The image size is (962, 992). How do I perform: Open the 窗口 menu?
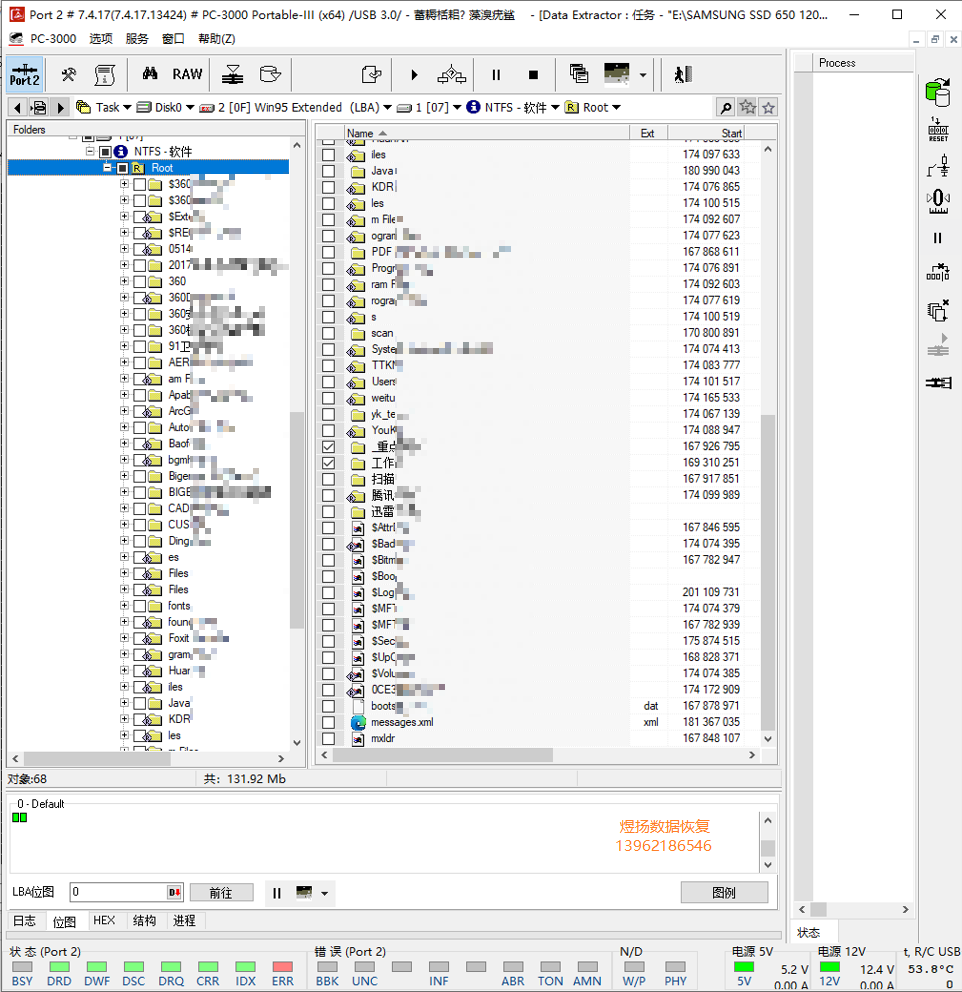click(173, 39)
